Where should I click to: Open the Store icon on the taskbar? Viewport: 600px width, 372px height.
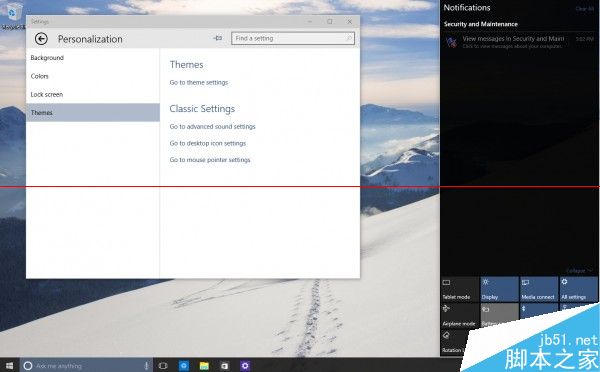225,366
